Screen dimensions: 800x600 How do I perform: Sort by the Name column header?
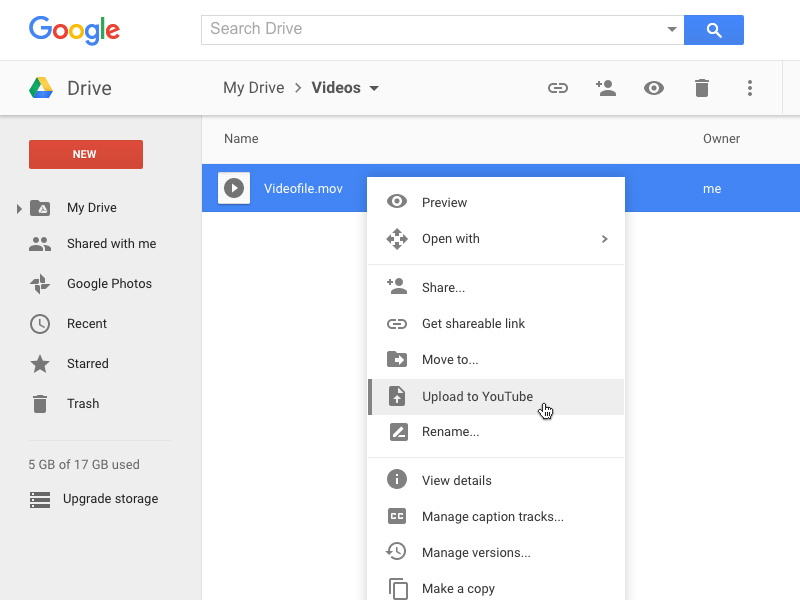coord(241,139)
